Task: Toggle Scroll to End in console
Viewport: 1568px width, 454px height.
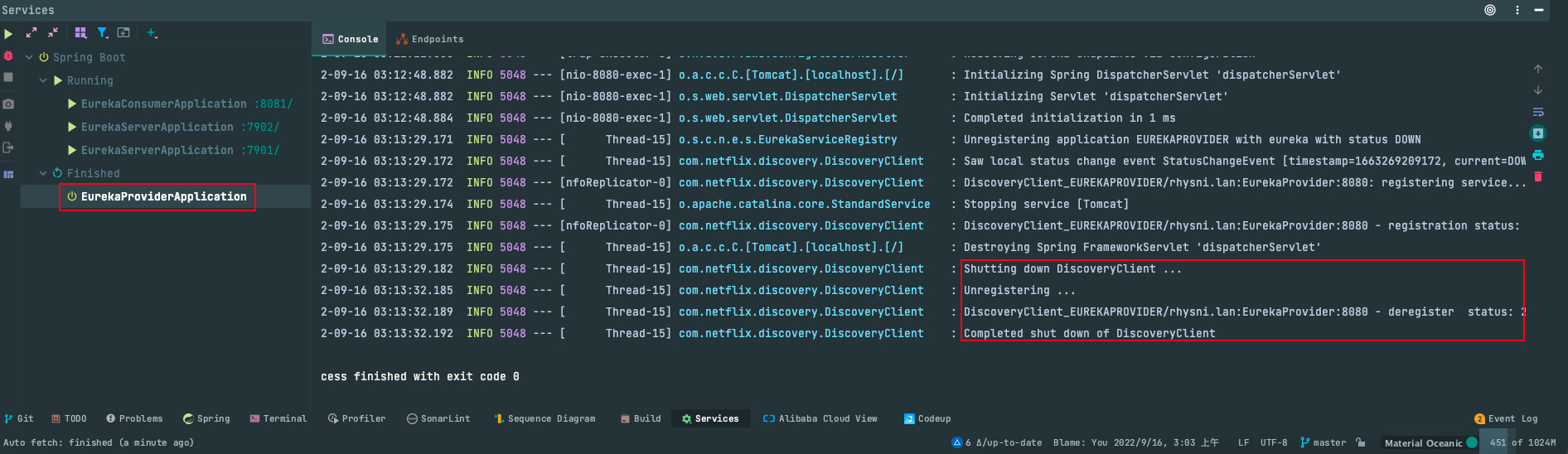Action: coord(1538,133)
